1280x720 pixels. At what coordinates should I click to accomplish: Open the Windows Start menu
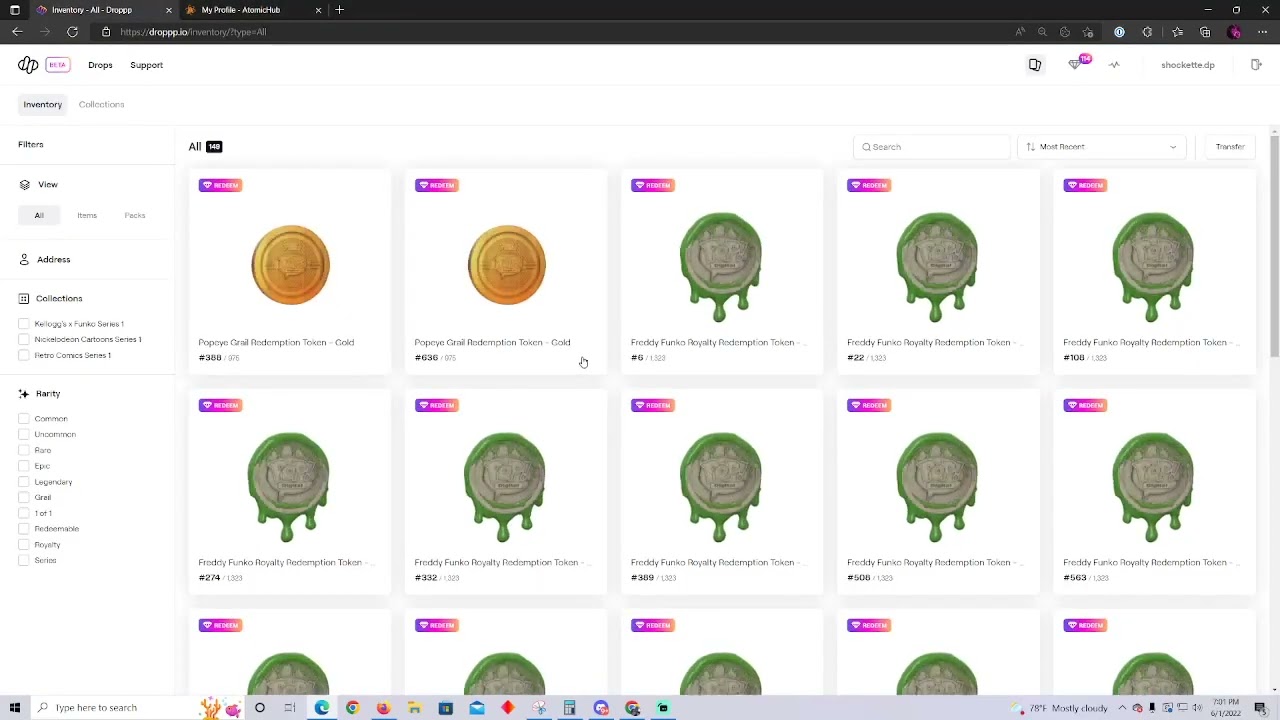coord(15,708)
